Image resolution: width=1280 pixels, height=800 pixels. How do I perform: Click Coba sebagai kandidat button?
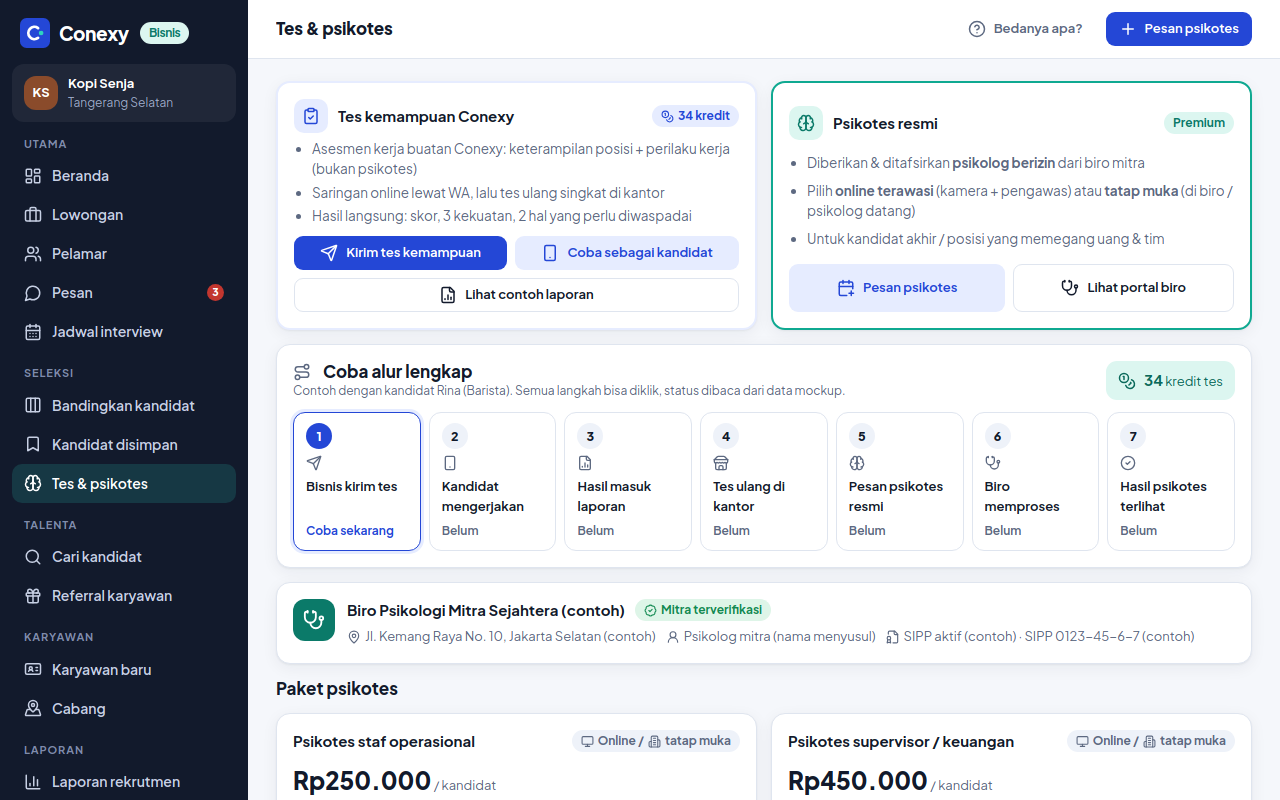tap(627, 253)
